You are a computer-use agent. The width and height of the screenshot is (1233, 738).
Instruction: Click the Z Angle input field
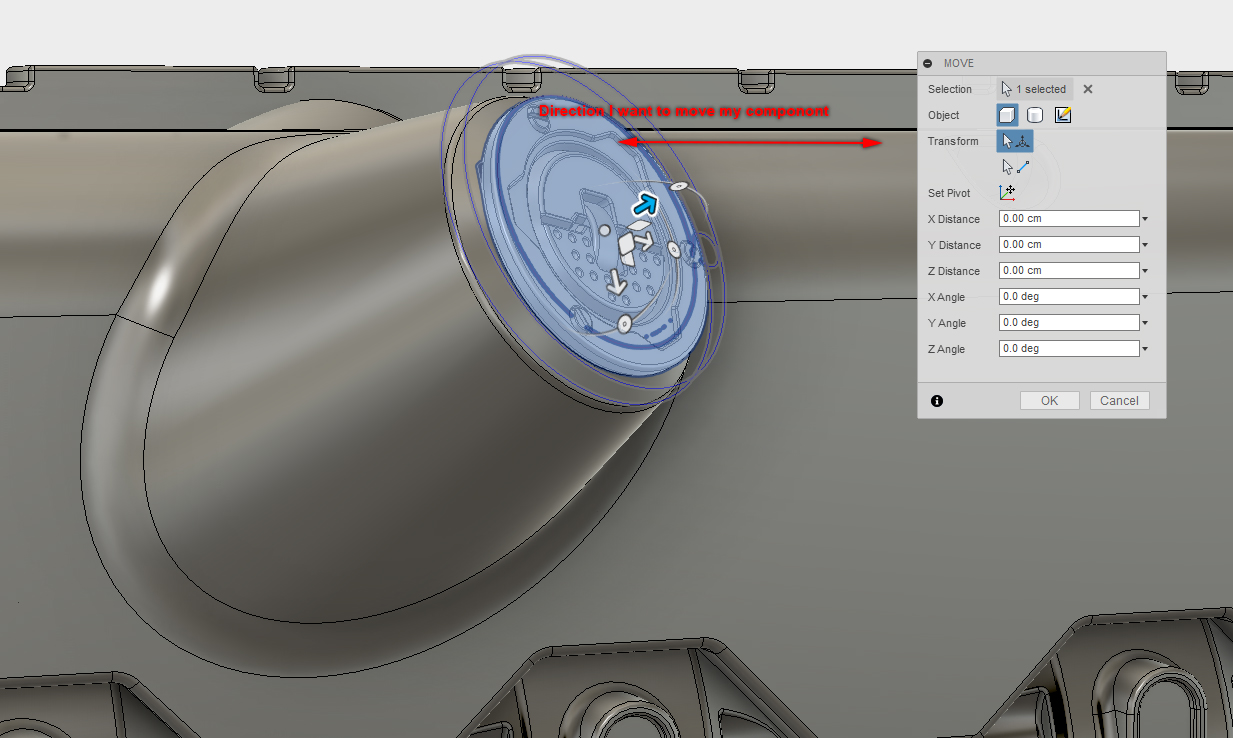point(1069,348)
